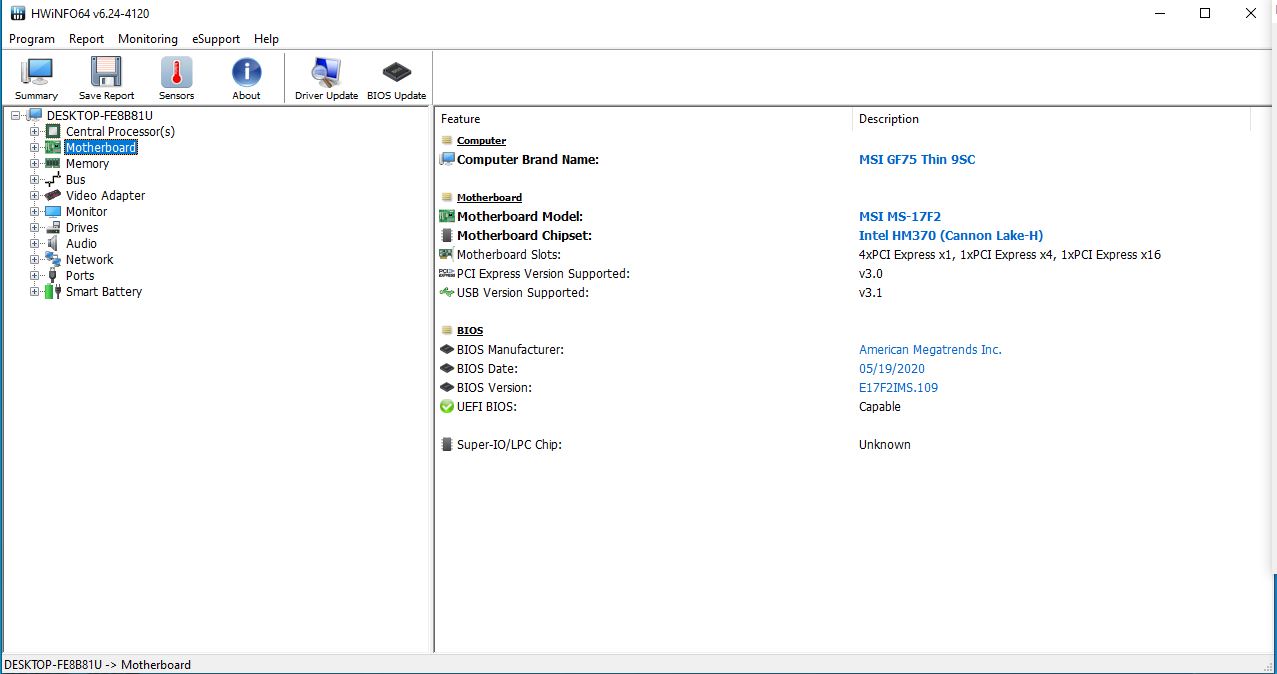This screenshot has height=674, width=1277.
Task: Click the BIOS Manufacturer row label
Action: pos(510,349)
